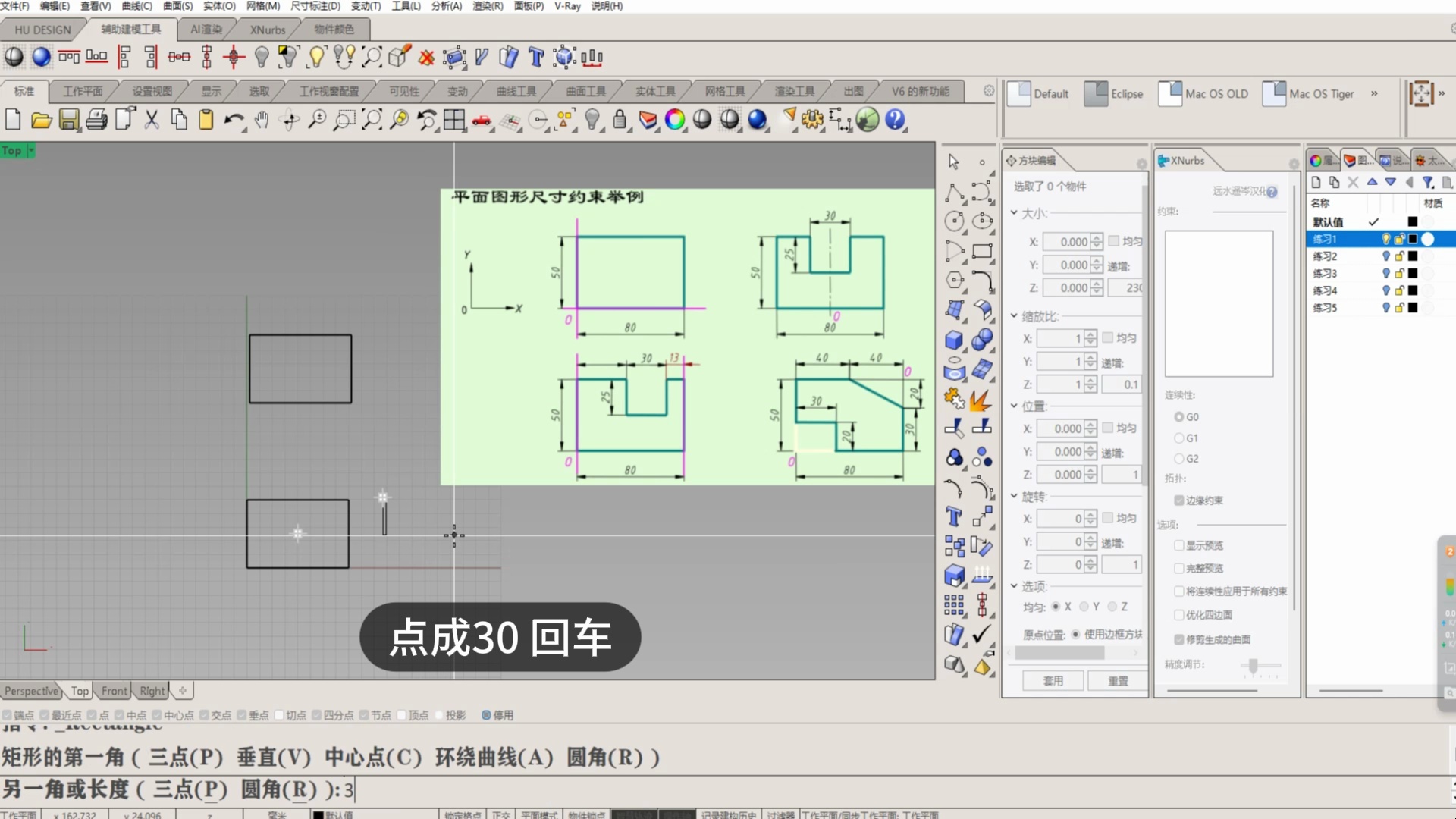Click the 大小 X value spinner

tap(1097, 242)
